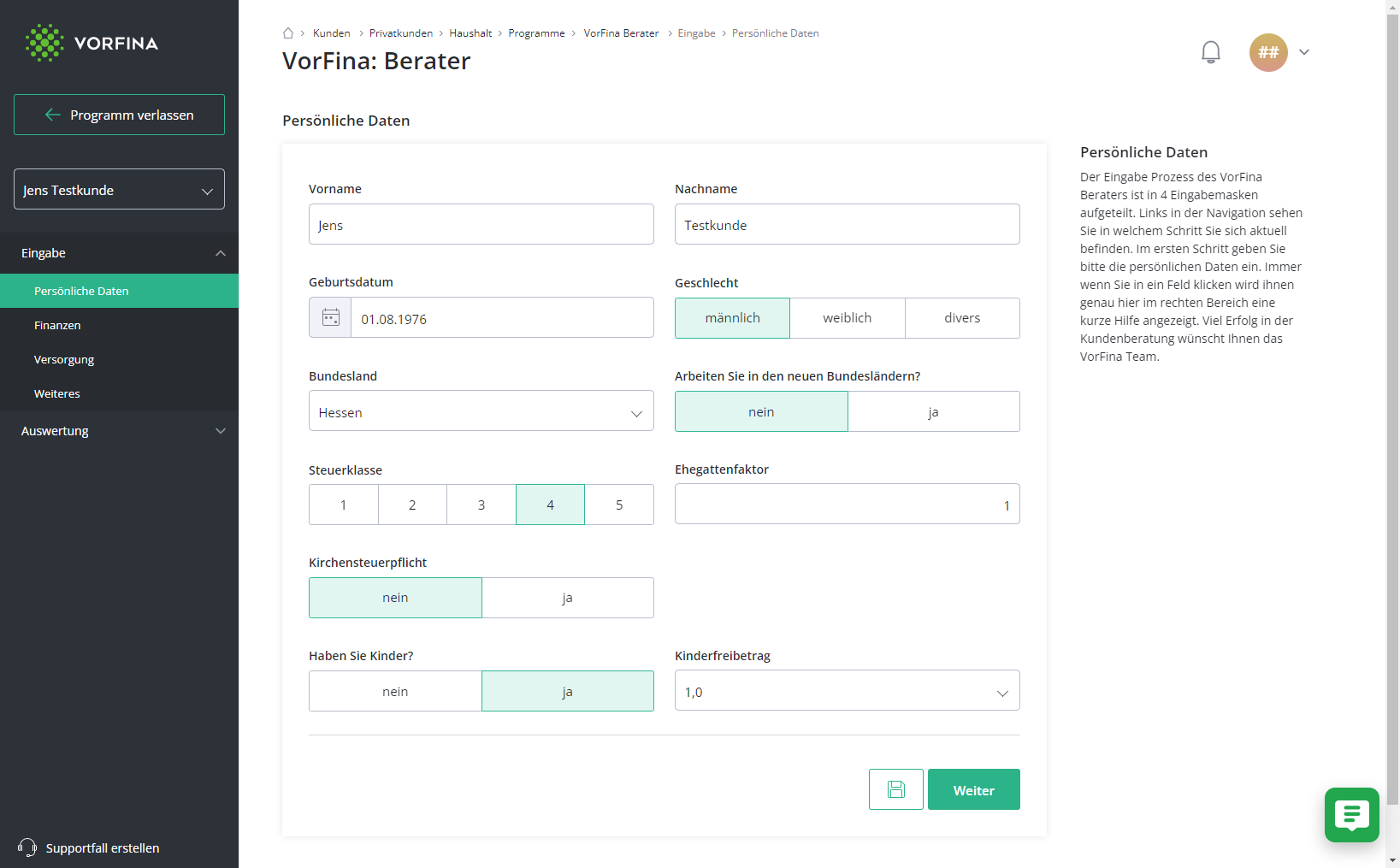The image size is (1400, 868).
Task: Expand the Auswertung section
Action: click(x=119, y=431)
